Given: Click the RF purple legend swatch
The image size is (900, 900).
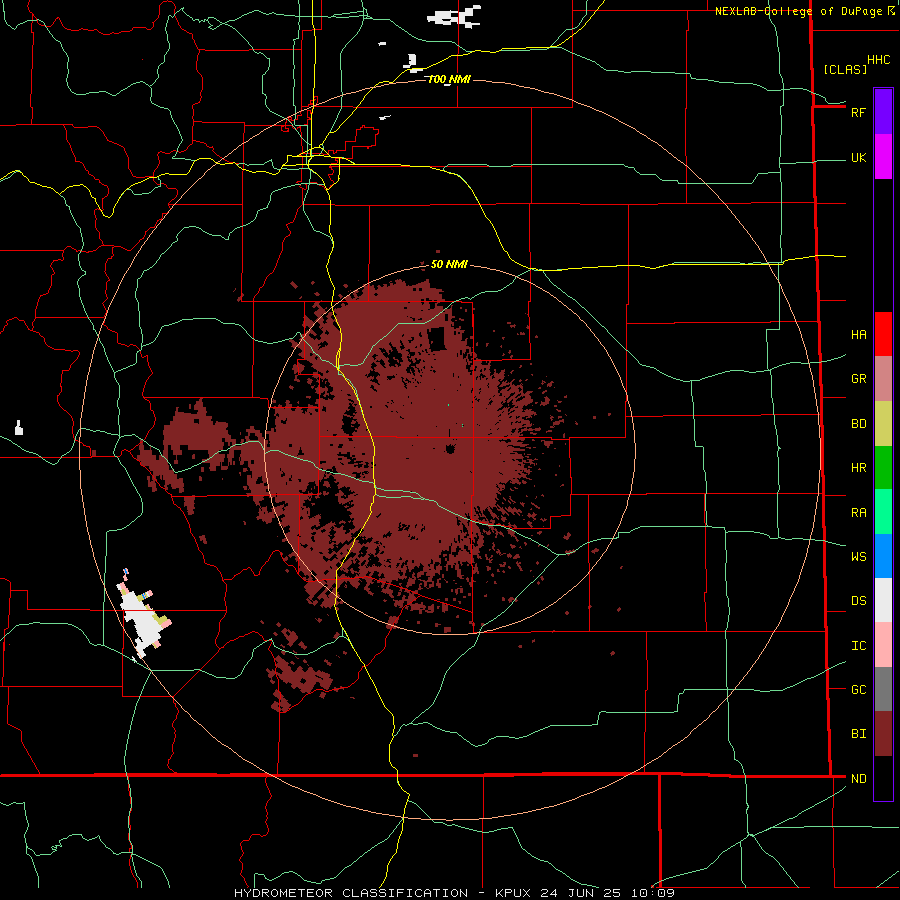Looking at the screenshot, I should point(883,112).
